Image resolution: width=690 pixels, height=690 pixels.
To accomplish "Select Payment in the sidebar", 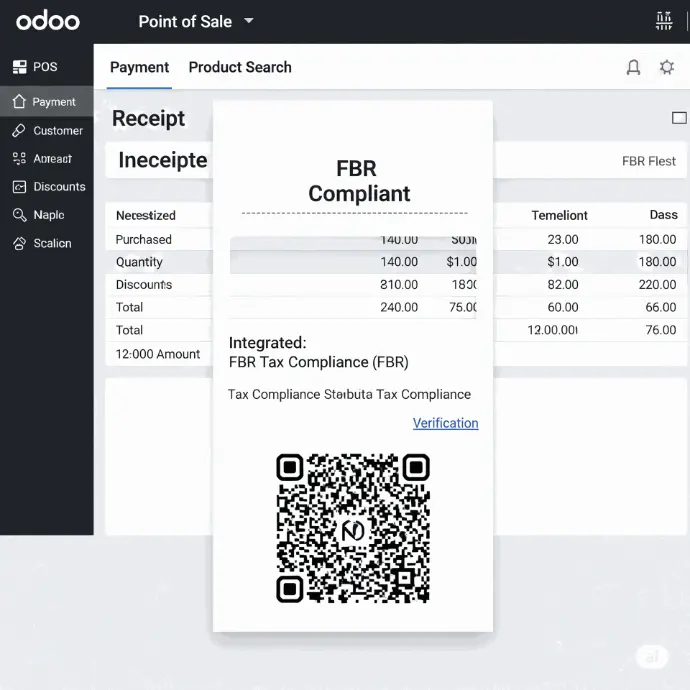I will (x=47, y=102).
